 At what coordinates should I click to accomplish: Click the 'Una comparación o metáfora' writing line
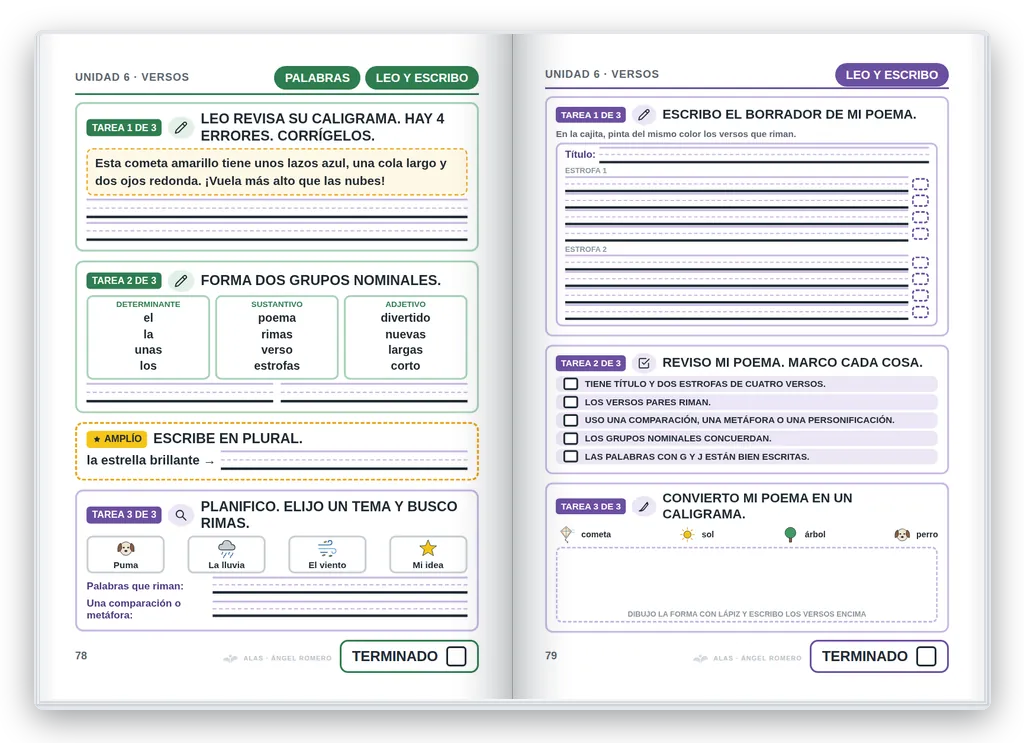point(340,608)
